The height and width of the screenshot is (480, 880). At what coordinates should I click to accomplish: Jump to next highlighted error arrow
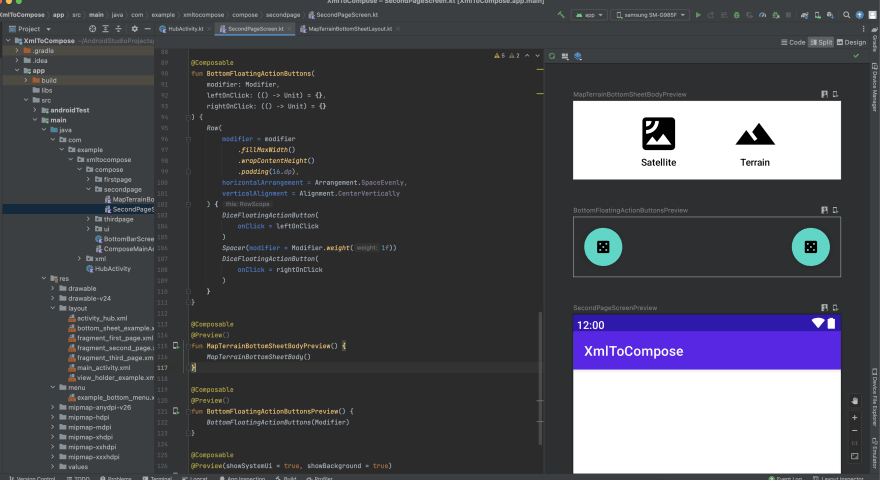pos(538,56)
